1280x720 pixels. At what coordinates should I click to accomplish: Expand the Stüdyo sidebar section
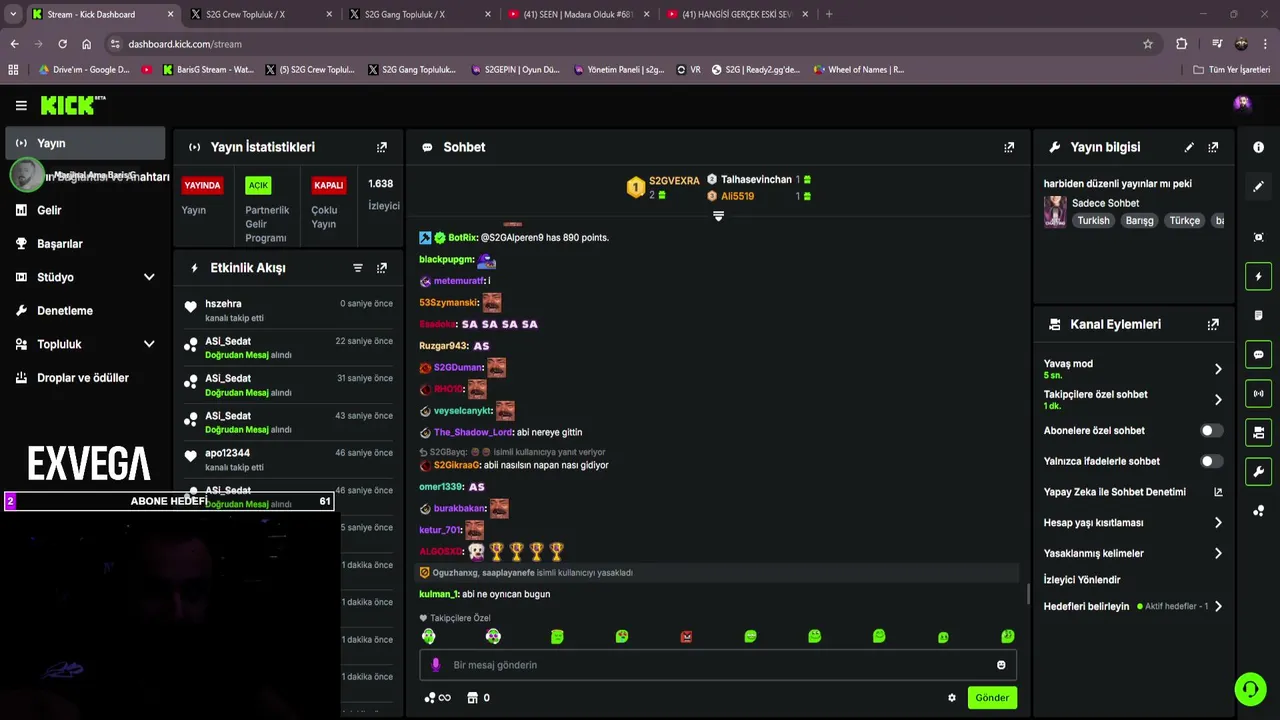pos(149,277)
